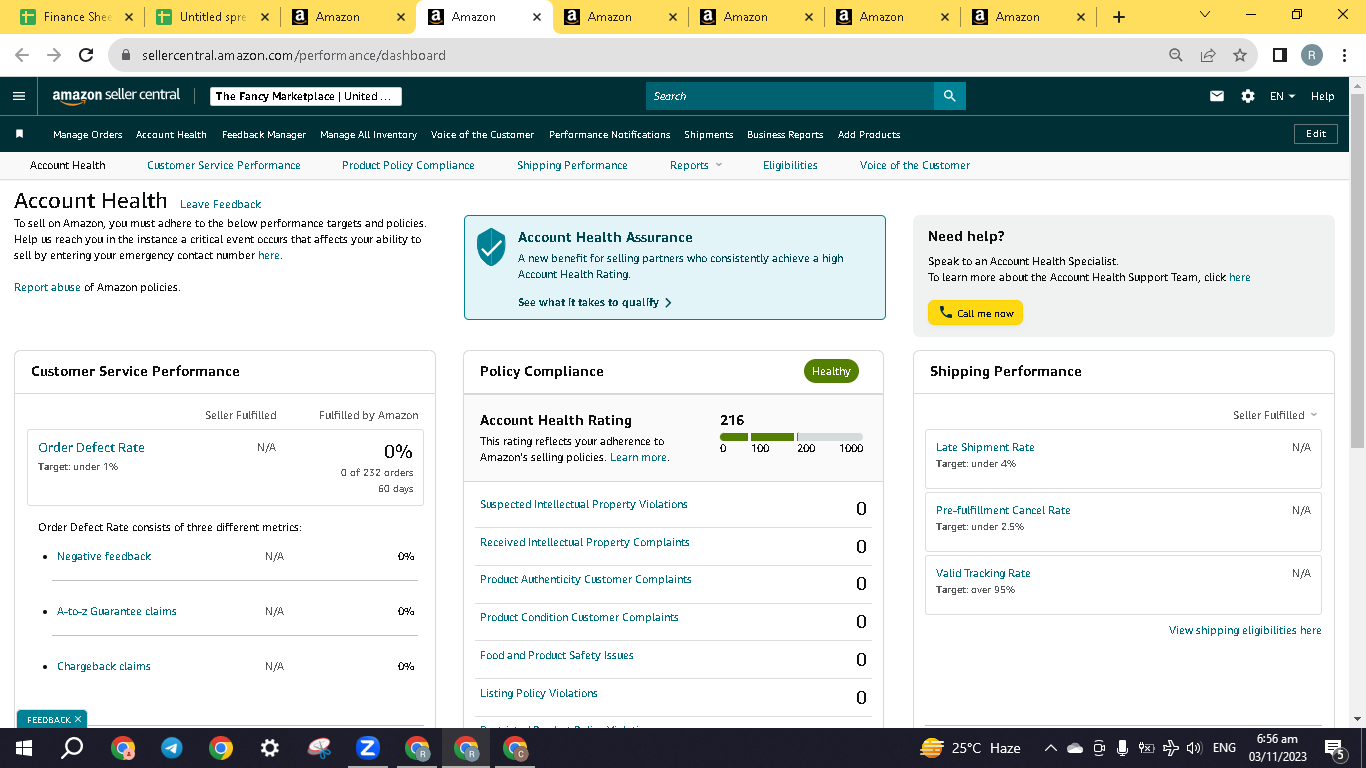Open The Fancy Marketplace account switcher

306,96
